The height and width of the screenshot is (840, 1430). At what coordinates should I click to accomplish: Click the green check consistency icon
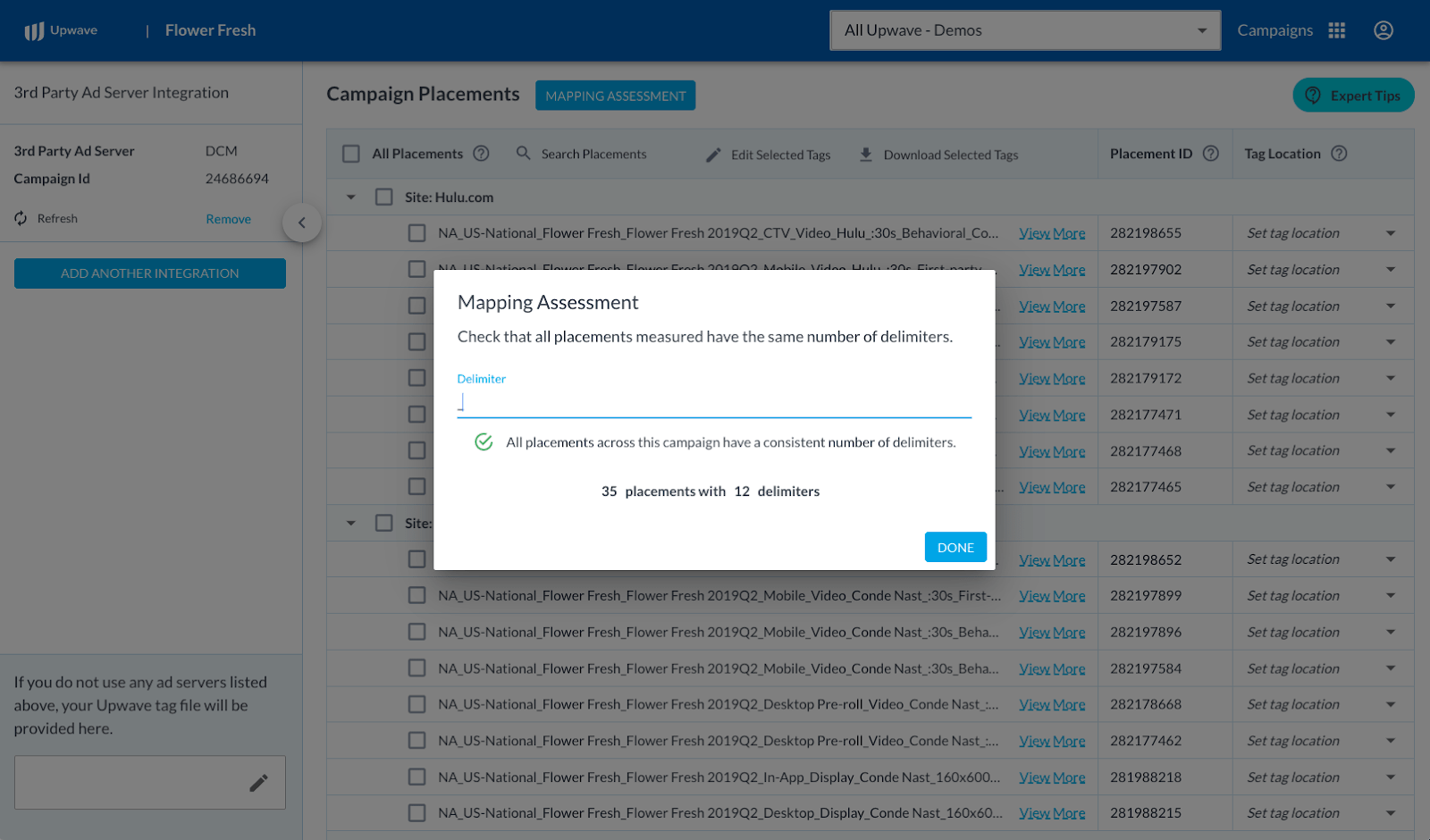[x=484, y=442]
